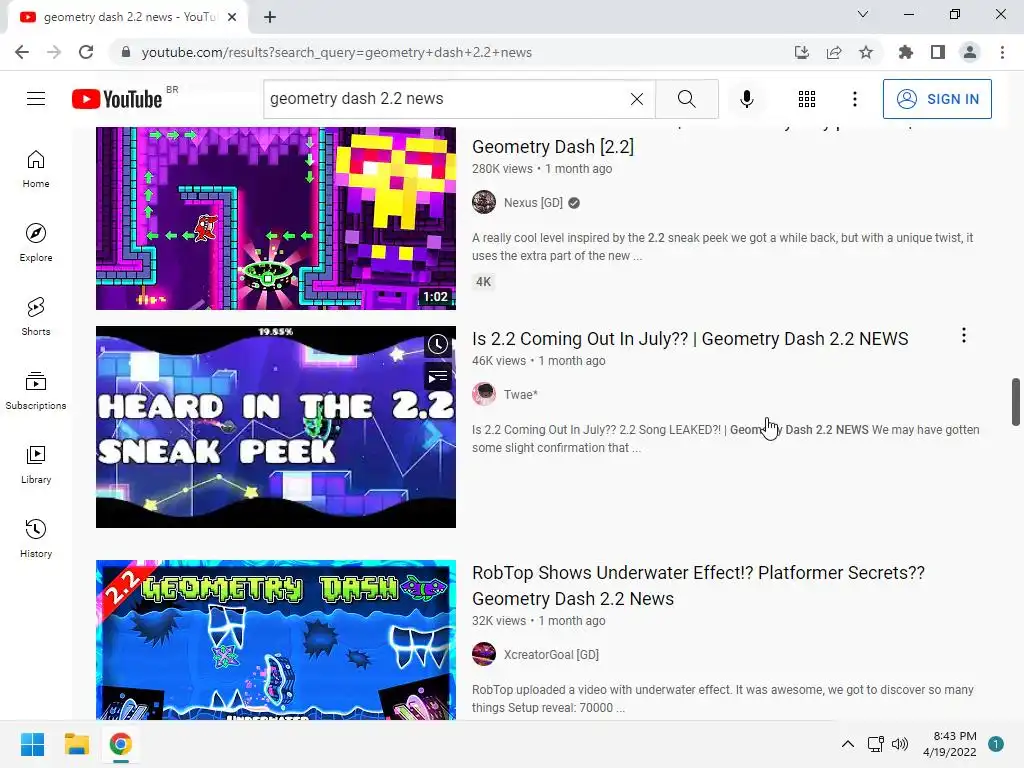
Task: Click the lock icon in the address bar
Action: coord(126,52)
